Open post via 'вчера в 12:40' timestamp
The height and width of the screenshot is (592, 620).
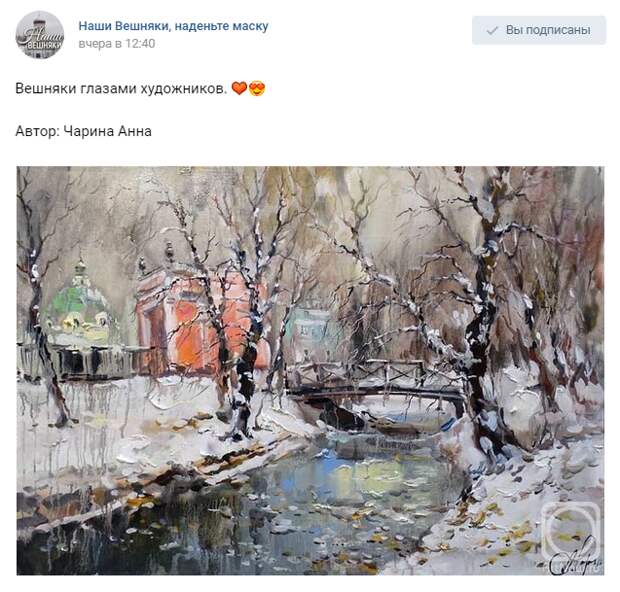pos(117,44)
